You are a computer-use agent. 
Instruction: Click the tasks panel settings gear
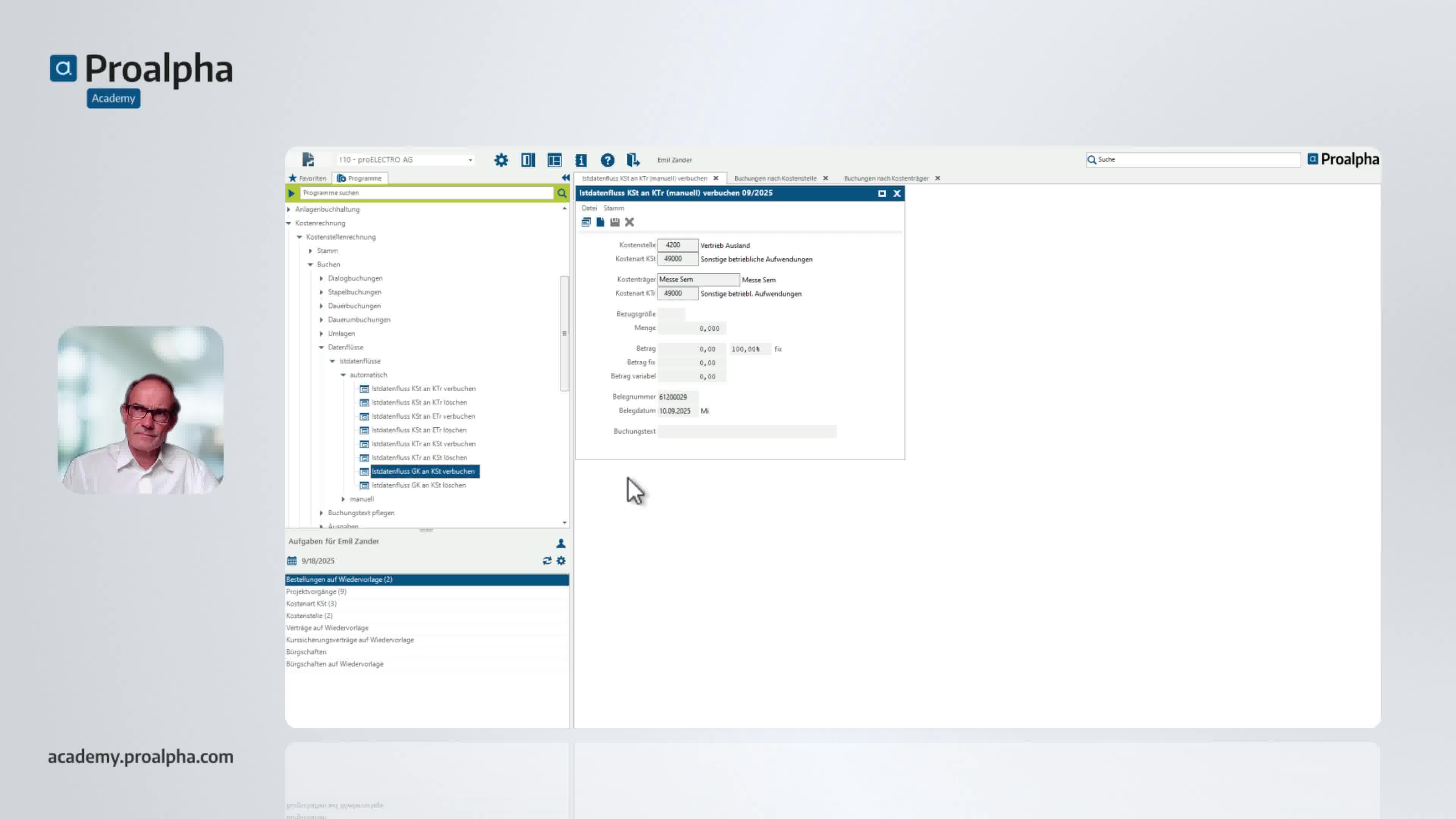pyautogui.click(x=561, y=561)
